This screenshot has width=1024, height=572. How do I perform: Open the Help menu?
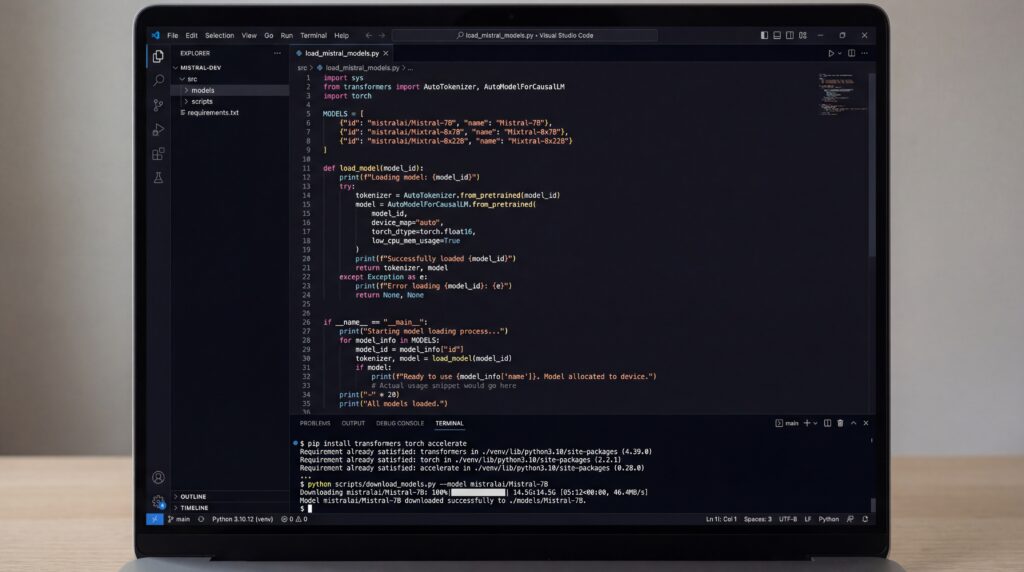tap(342, 35)
